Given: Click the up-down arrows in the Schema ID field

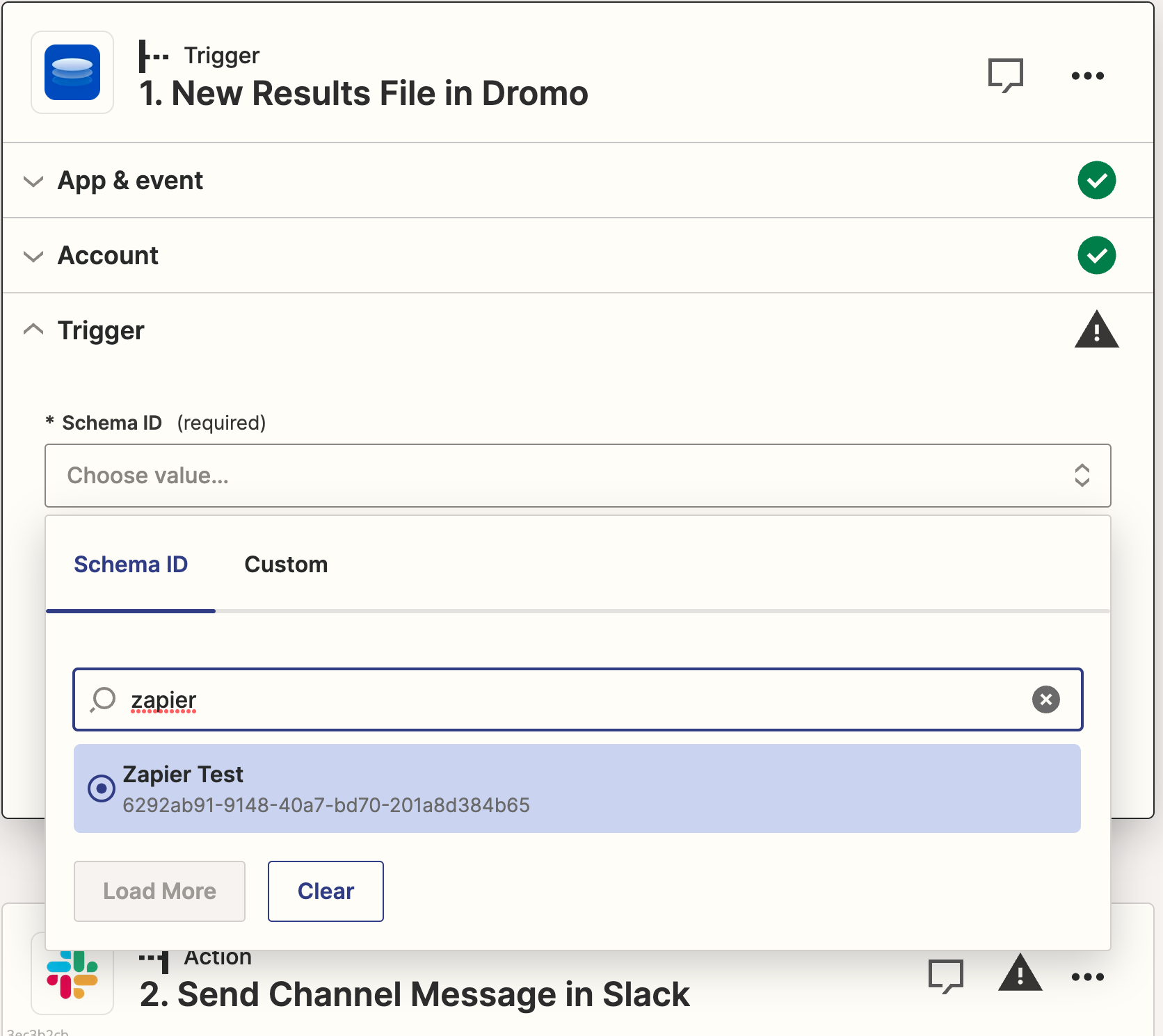Looking at the screenshot, I should click(x=1082, y=476).
